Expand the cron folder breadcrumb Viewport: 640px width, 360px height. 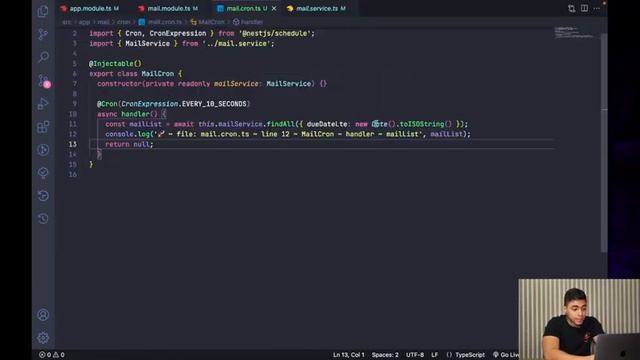pyautogui.click(x=123, y=22)
